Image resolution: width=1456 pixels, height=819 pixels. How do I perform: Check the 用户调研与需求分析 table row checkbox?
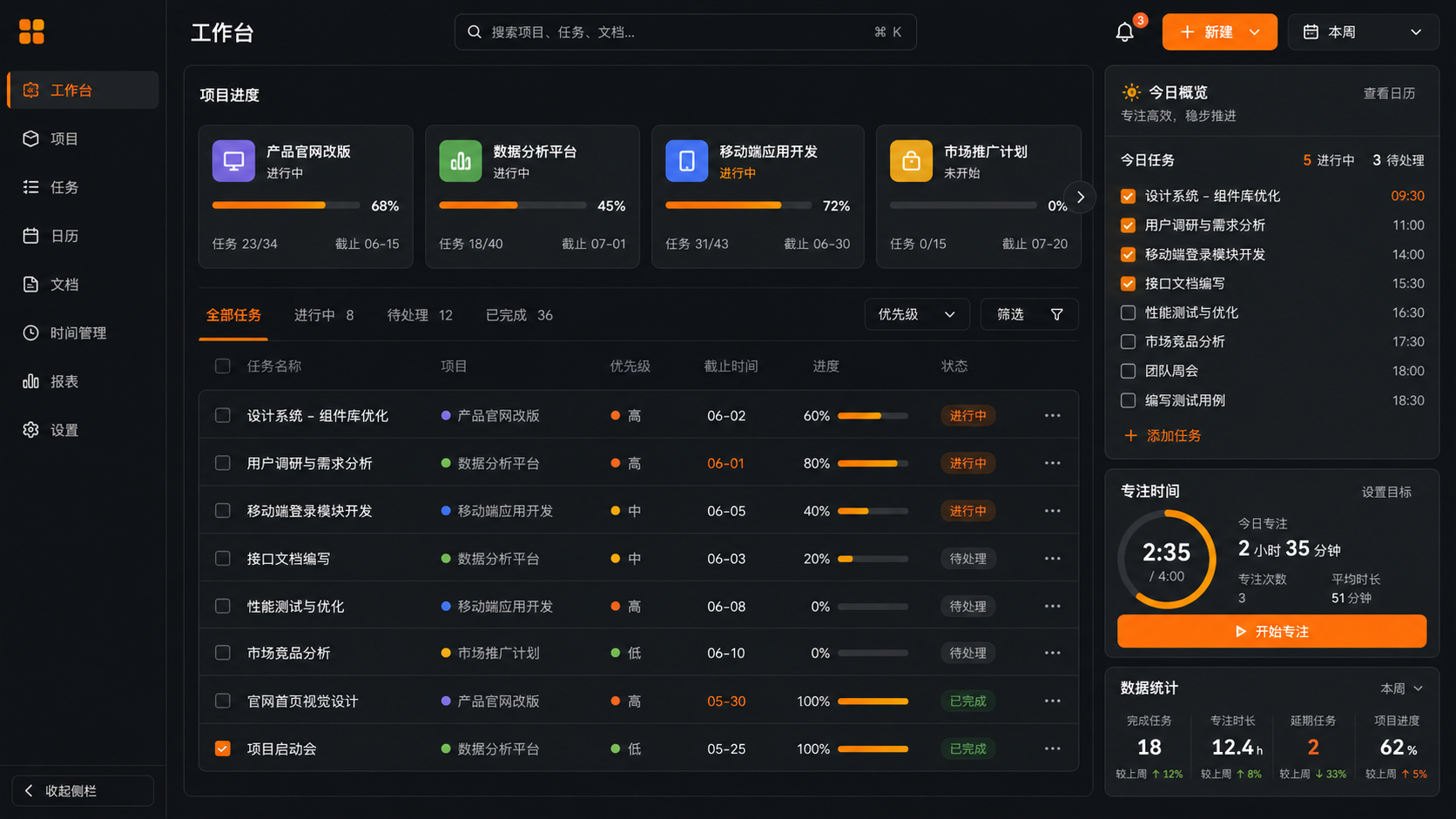pos(223,463)
